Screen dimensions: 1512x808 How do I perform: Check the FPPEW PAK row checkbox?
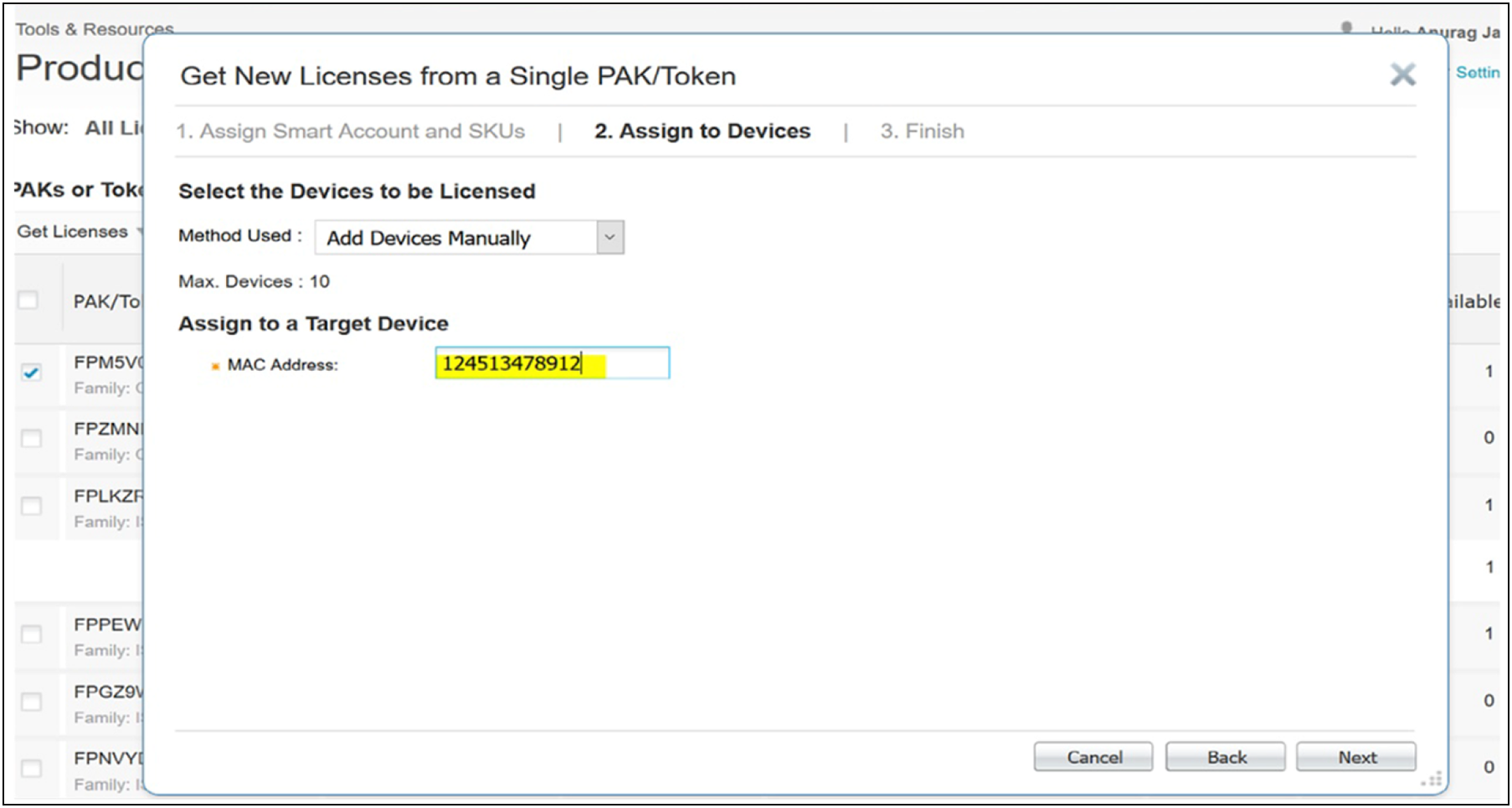pos(31,635)
